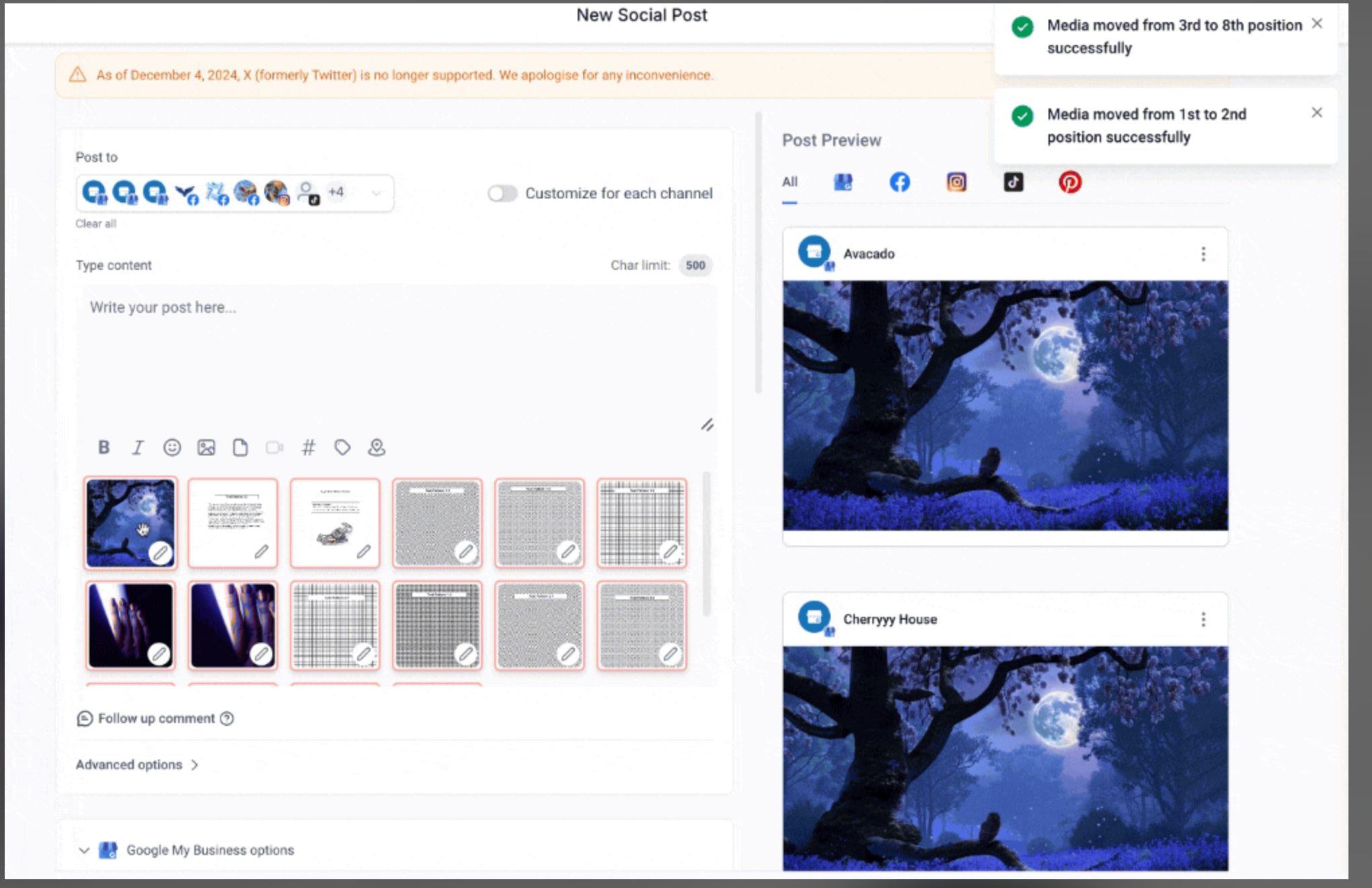Image resolution: width=1372 pixels, height=888 pixels.
Task: Collapse Google My Business options
Action: 84,850
